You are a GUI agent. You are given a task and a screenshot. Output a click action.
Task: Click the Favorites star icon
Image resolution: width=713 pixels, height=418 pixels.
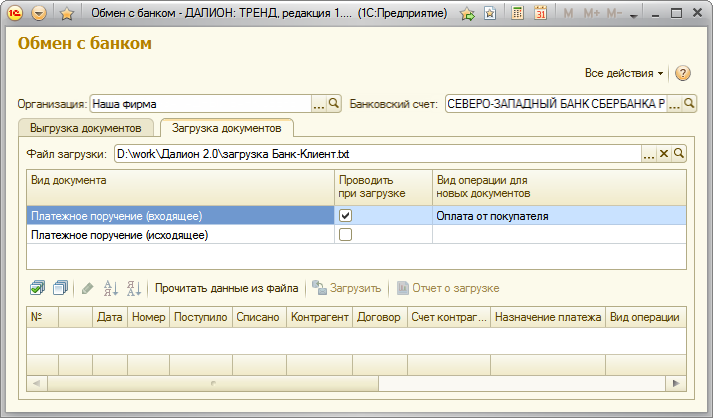[67, 14]
